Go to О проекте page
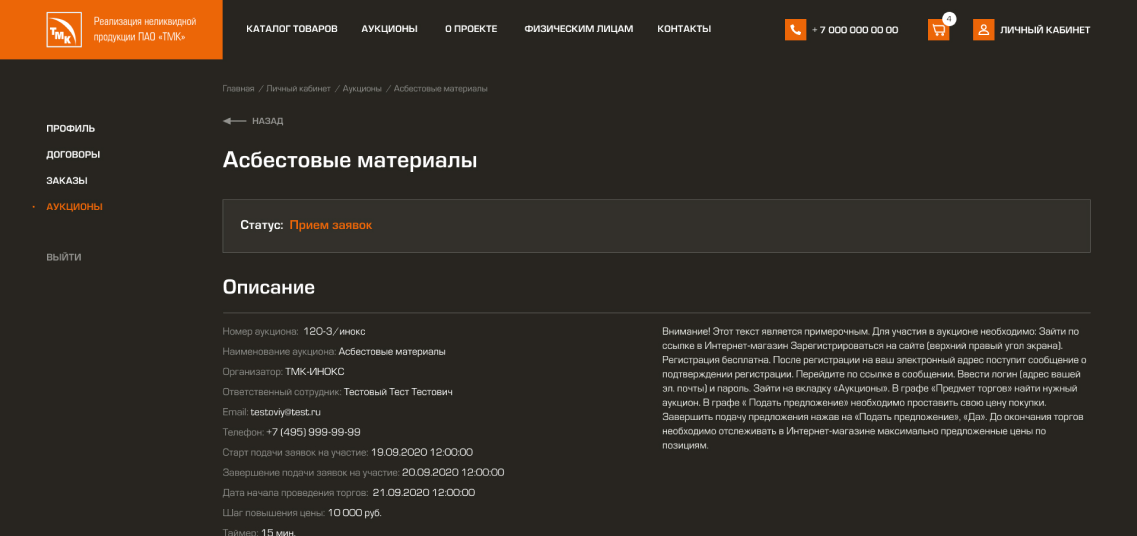Screen dimensions: 1137x536 pos(471,29)
